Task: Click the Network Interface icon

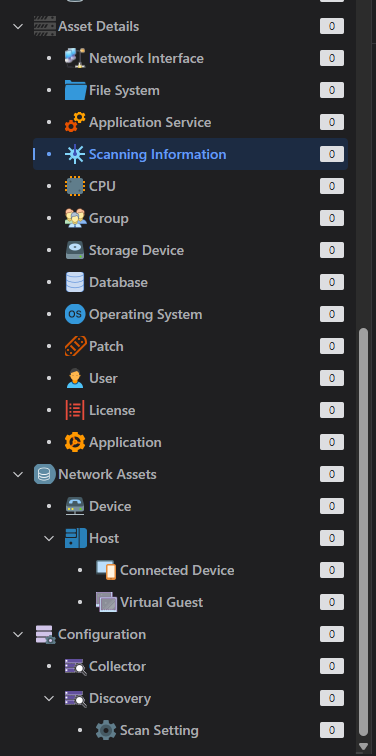Action: point(75,58)
